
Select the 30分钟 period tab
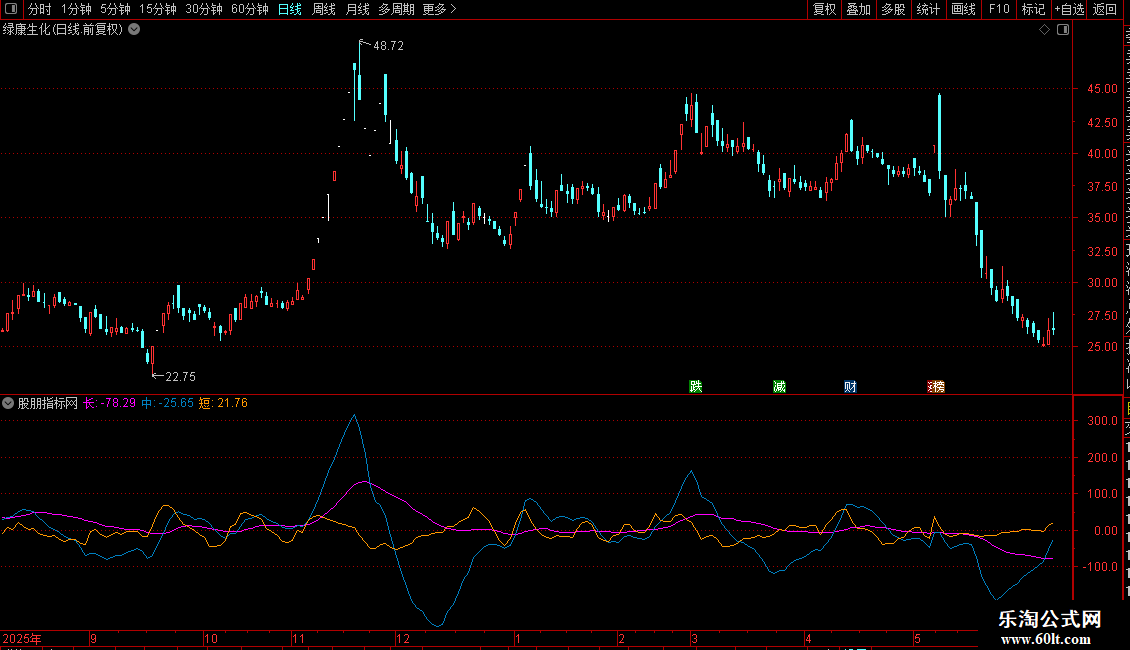point(203,9)
